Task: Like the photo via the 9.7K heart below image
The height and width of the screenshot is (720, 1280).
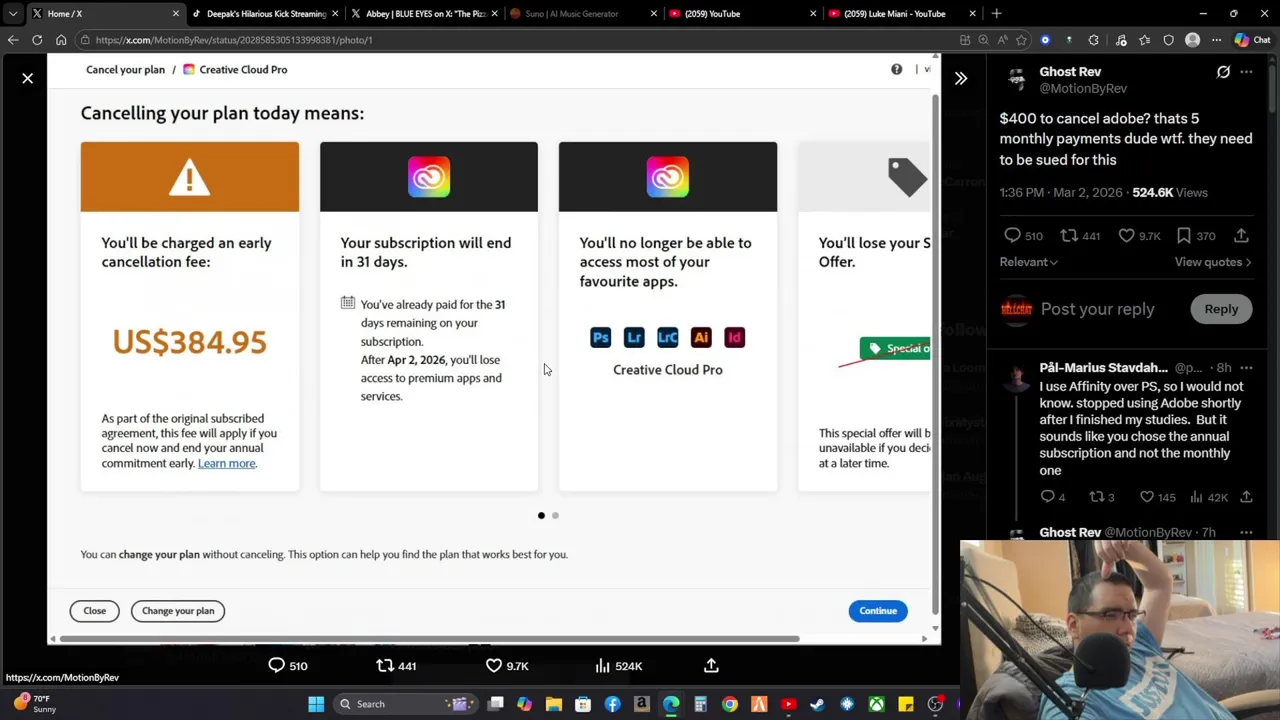Action: [494, 665]
